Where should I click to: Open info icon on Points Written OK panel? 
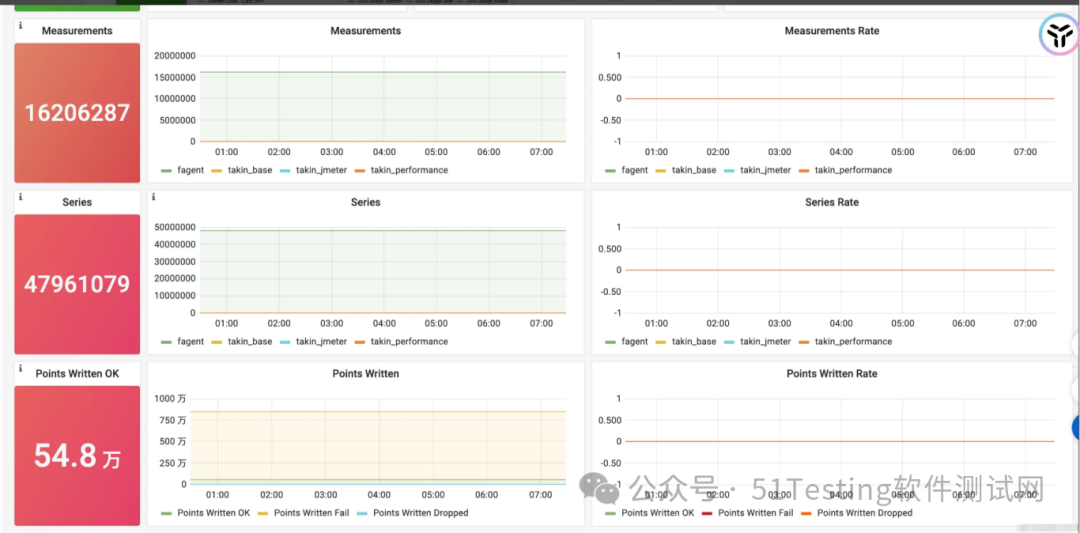coord(21,368)
